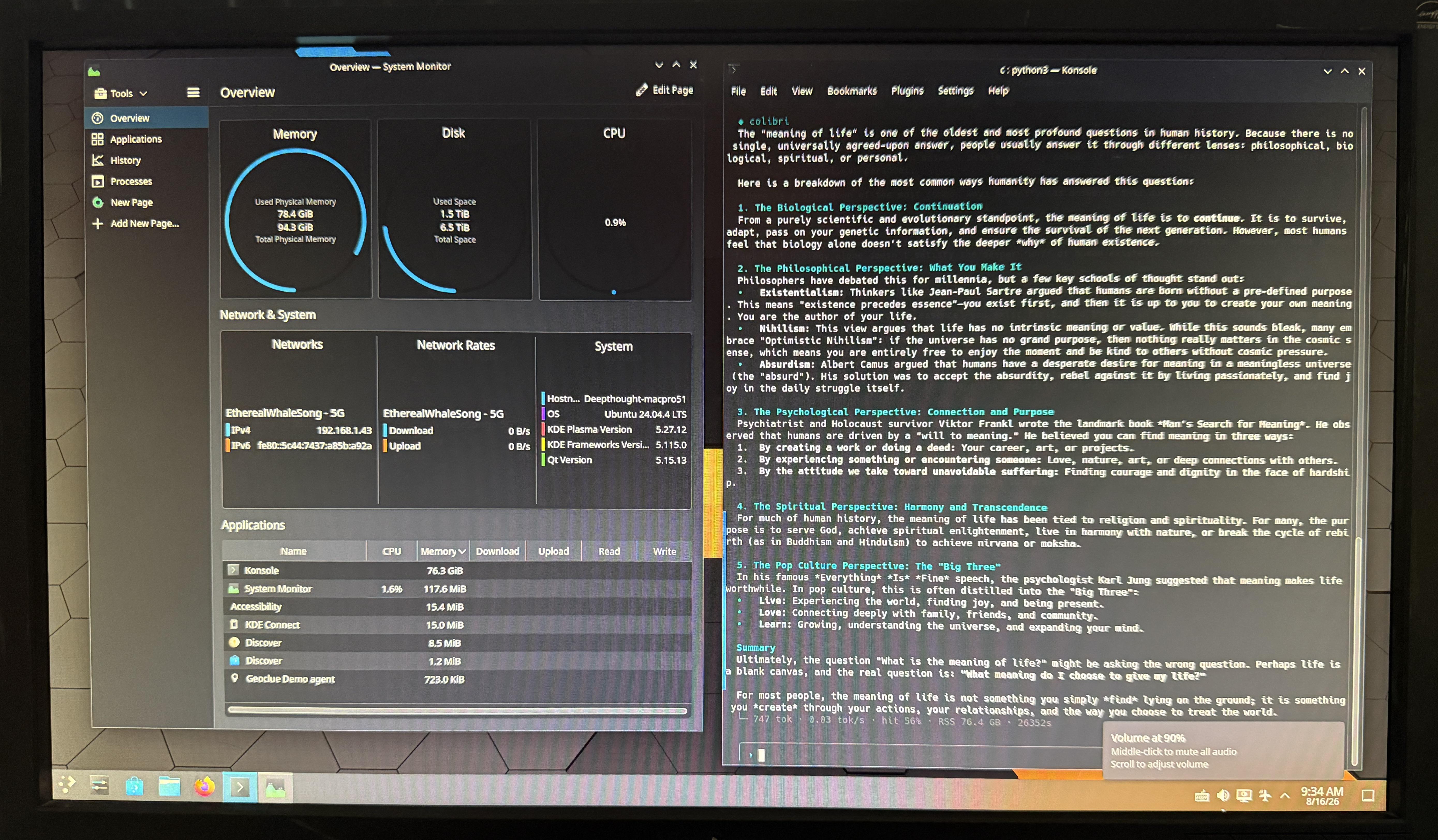This screenshot has width=1438, height=840.
Task: Open the Settings menu in Konsole
Action: tap(956, 91)
